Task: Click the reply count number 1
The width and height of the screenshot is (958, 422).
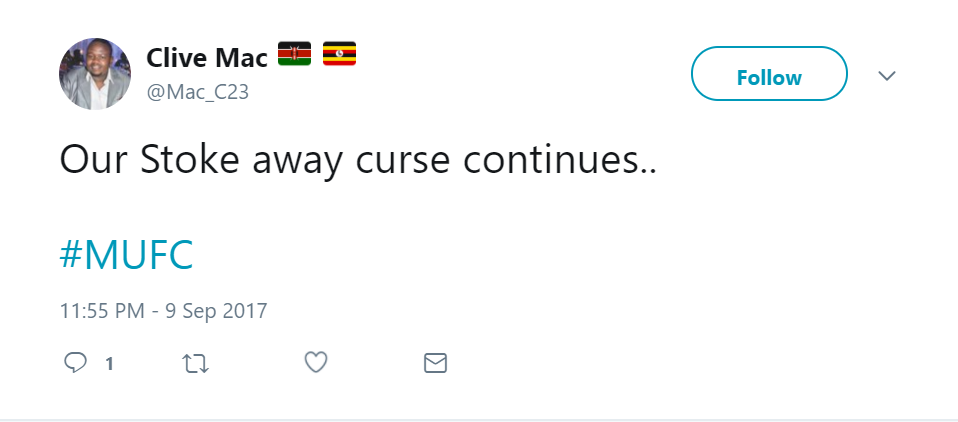Action: [108, 363]
